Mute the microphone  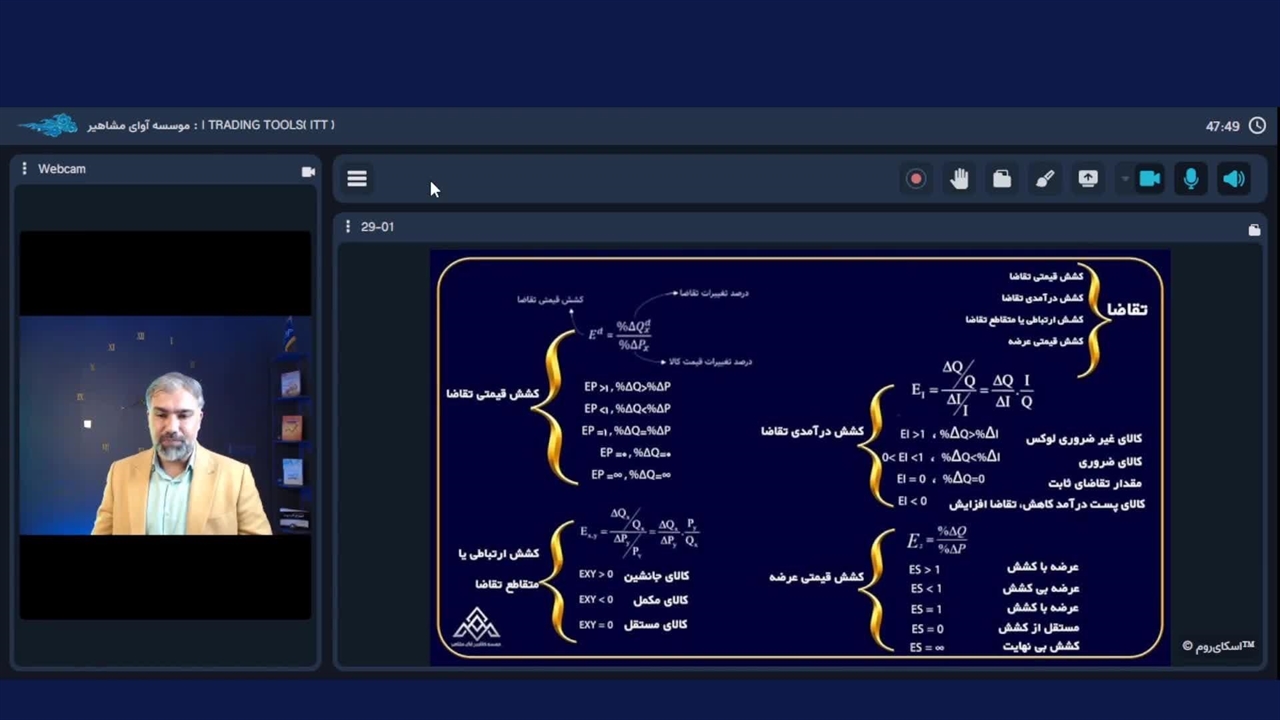click(x=1191, y=179)
